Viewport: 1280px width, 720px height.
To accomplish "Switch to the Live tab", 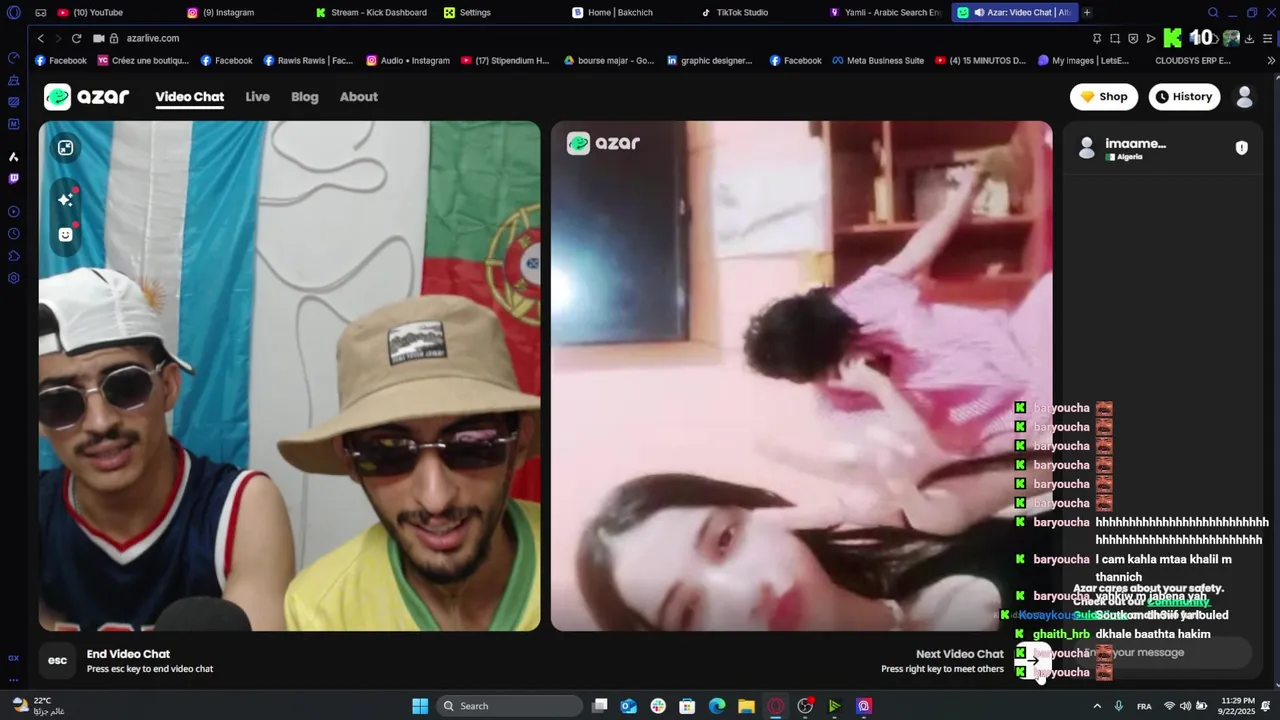I will point(257,97).
